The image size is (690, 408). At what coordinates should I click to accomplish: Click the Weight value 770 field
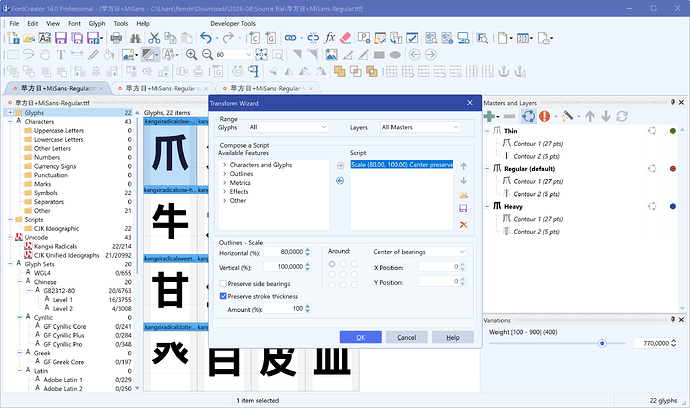[652, 343]
